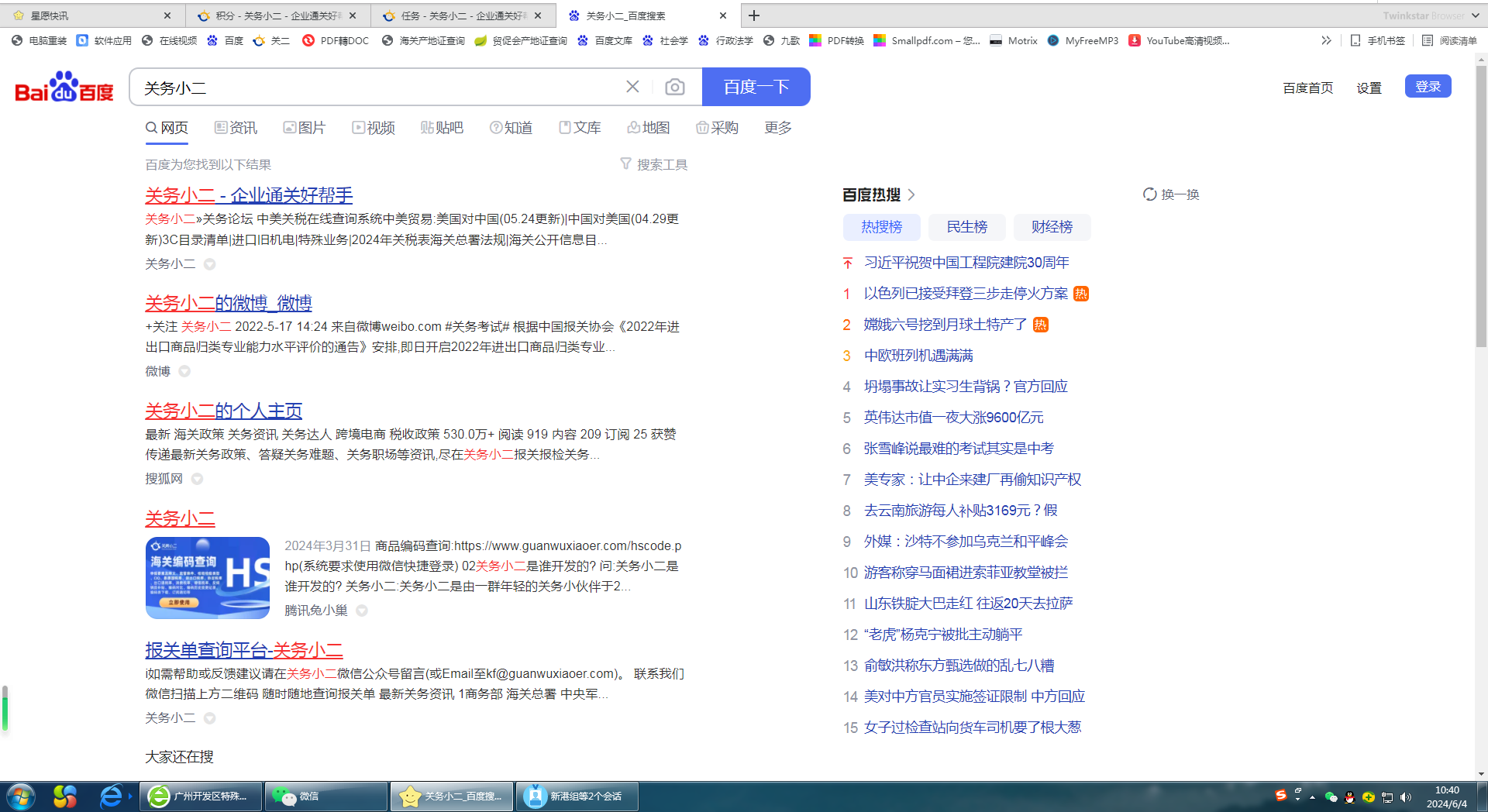1488x812 pixels.
Task: Open result 报关单查询平台-关务小二
Action: 243,650
